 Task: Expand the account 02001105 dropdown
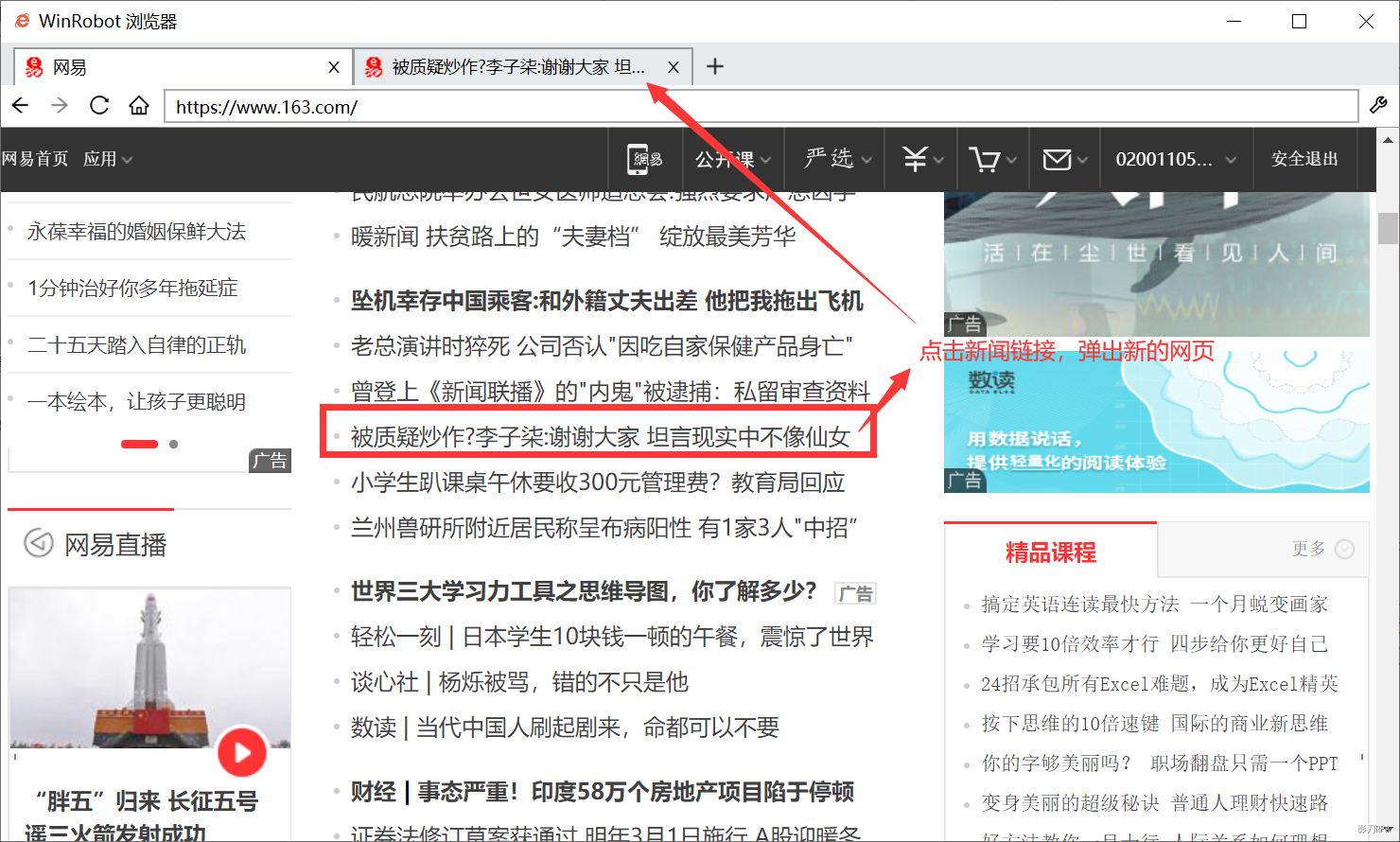point(1175,159)
